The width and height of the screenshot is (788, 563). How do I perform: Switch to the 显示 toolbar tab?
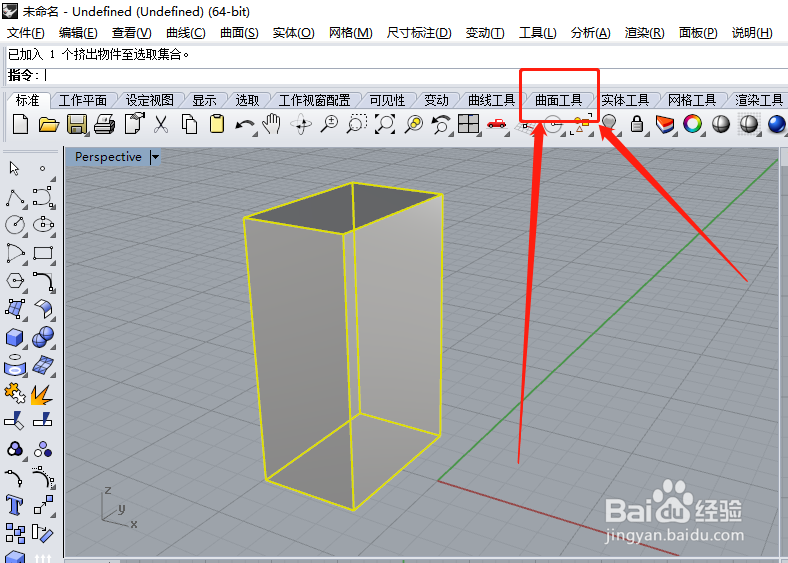coord(205,101)
